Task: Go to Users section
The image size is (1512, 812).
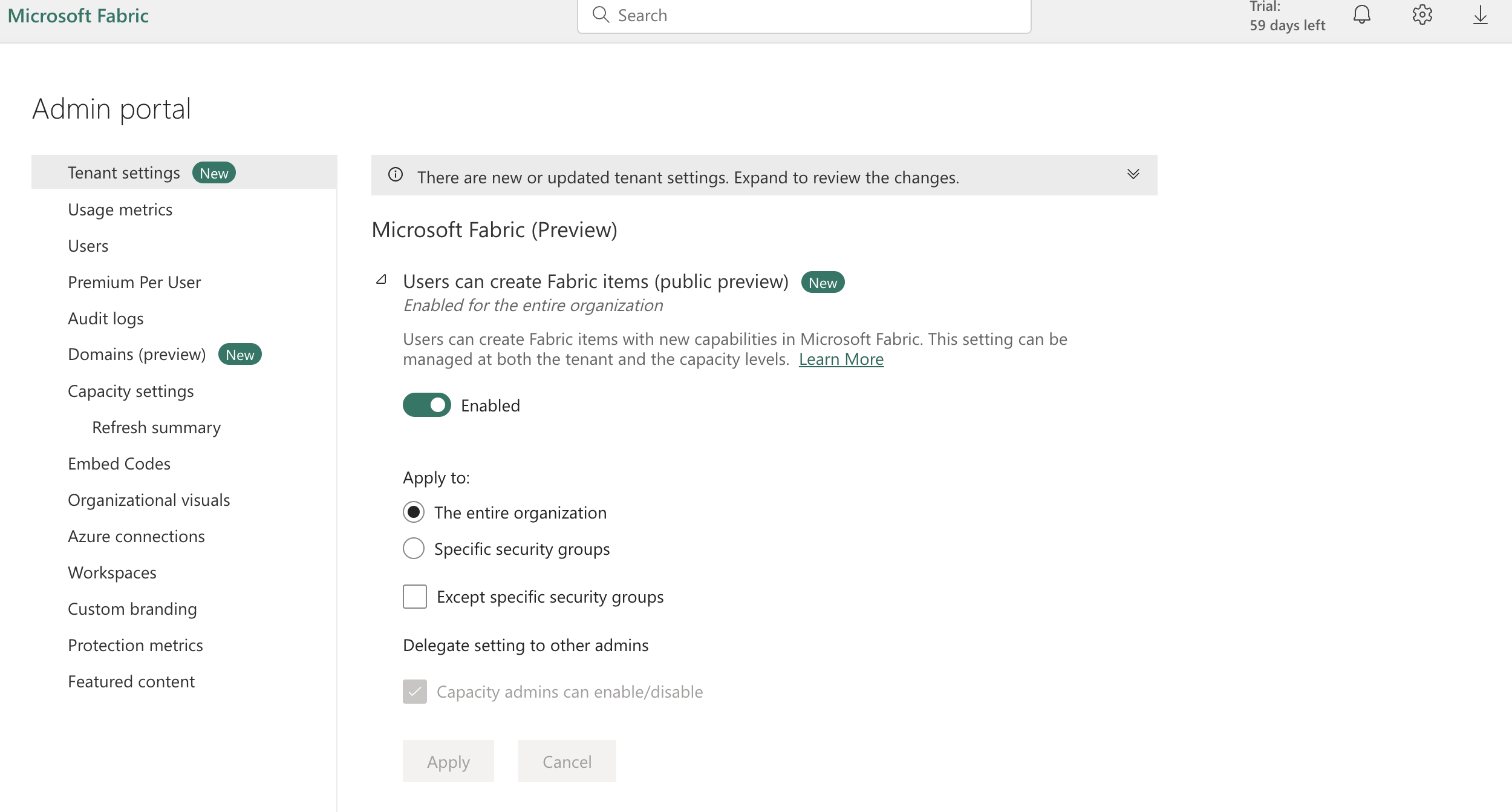Action: (88, 246)
